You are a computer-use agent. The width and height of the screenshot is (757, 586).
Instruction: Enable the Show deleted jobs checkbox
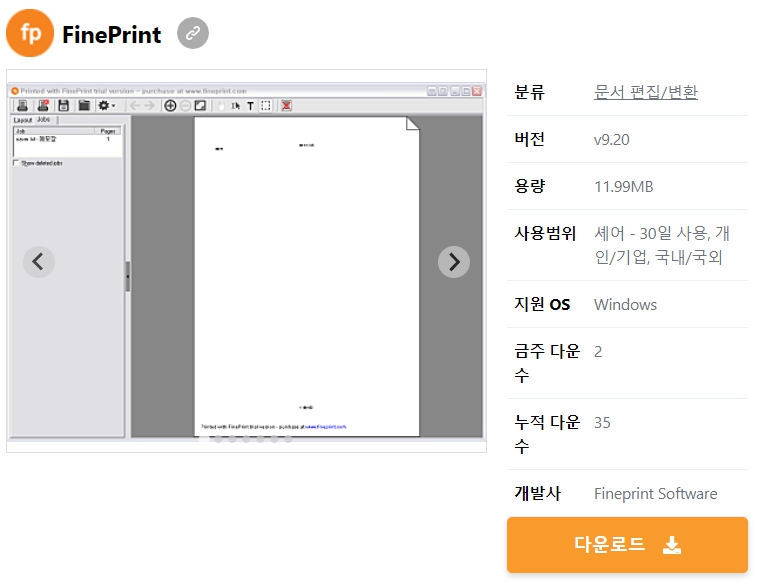click(x=16, y=163)
